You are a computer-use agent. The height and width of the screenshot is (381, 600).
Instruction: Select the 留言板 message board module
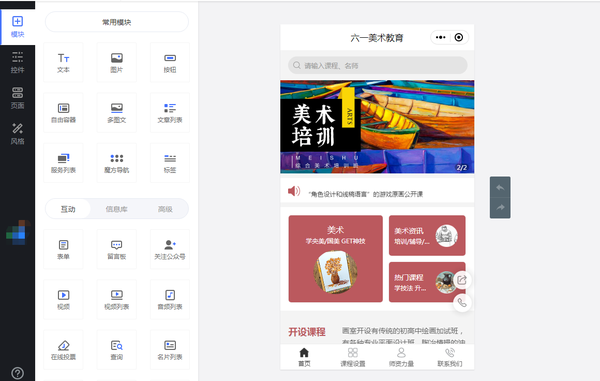point(117,249)
